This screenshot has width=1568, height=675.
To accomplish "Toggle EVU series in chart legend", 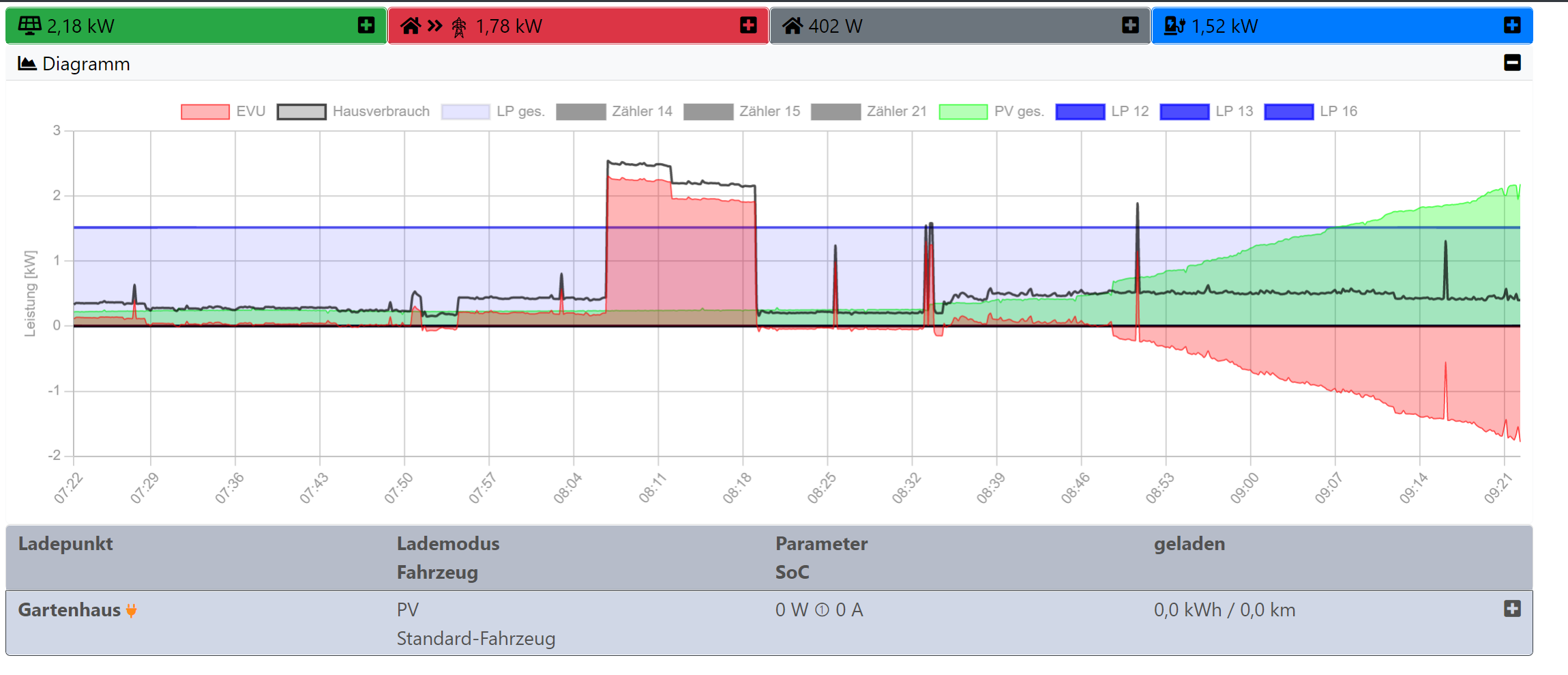I will [223, 111].
